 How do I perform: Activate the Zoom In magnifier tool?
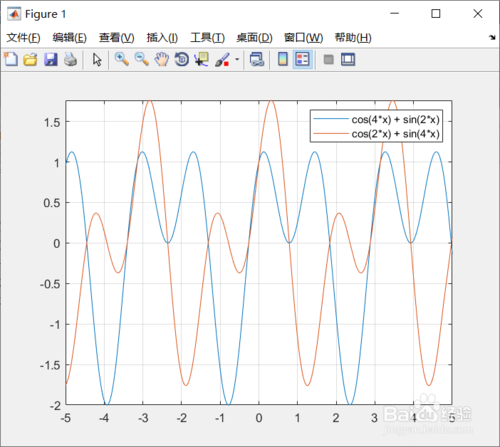[x=122, y=60]
